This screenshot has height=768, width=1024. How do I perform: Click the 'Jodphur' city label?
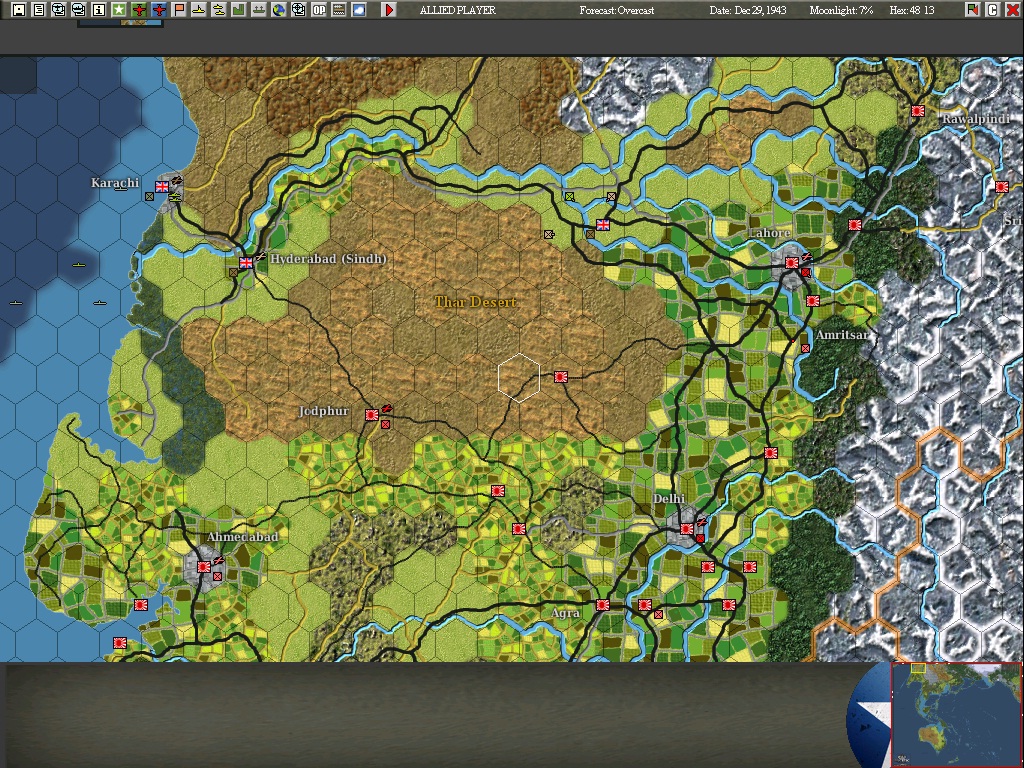pyautogui.click(x=324, y=411)
